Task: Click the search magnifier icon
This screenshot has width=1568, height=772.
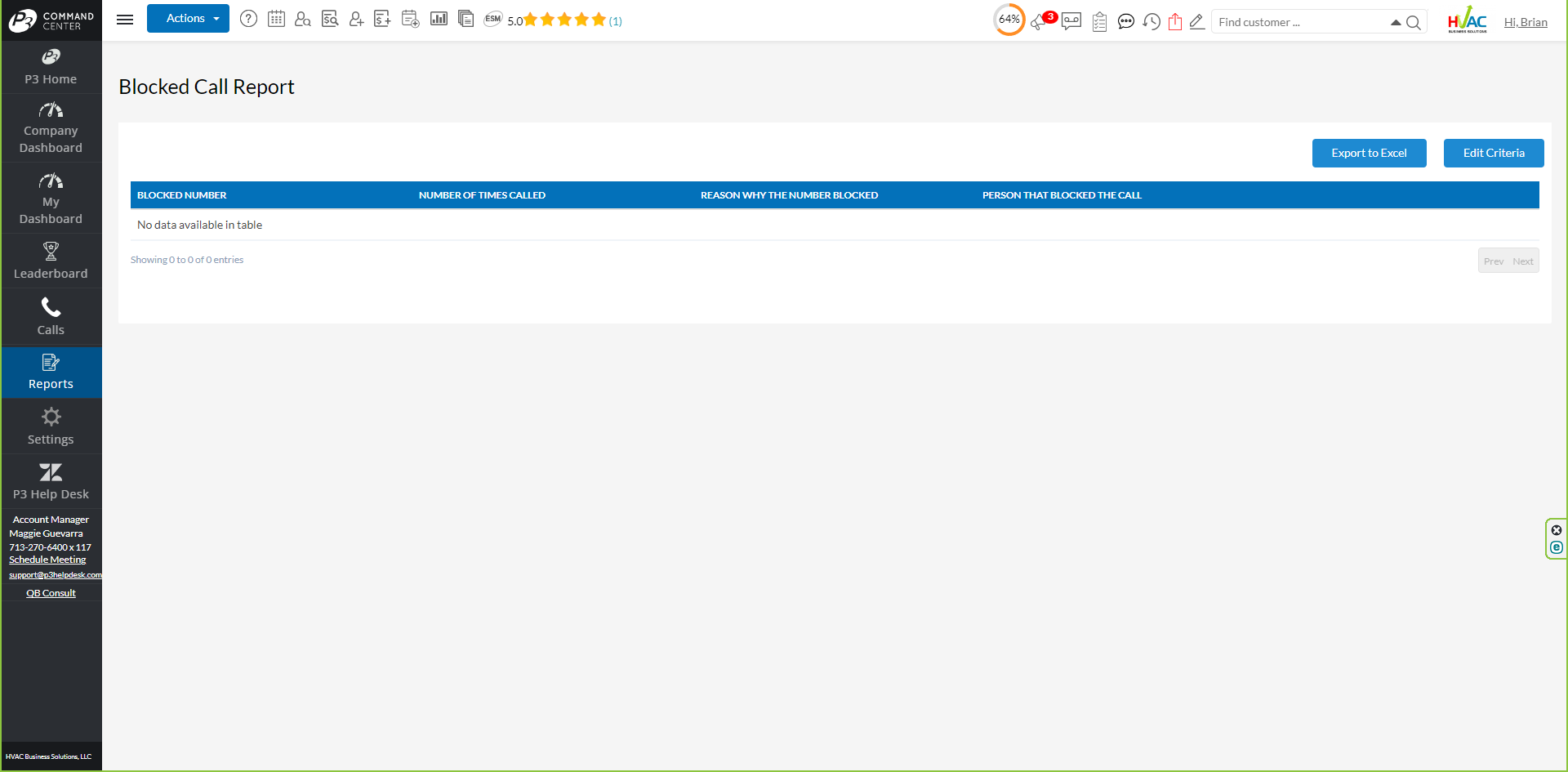Action: click(x=1414, y=23)
